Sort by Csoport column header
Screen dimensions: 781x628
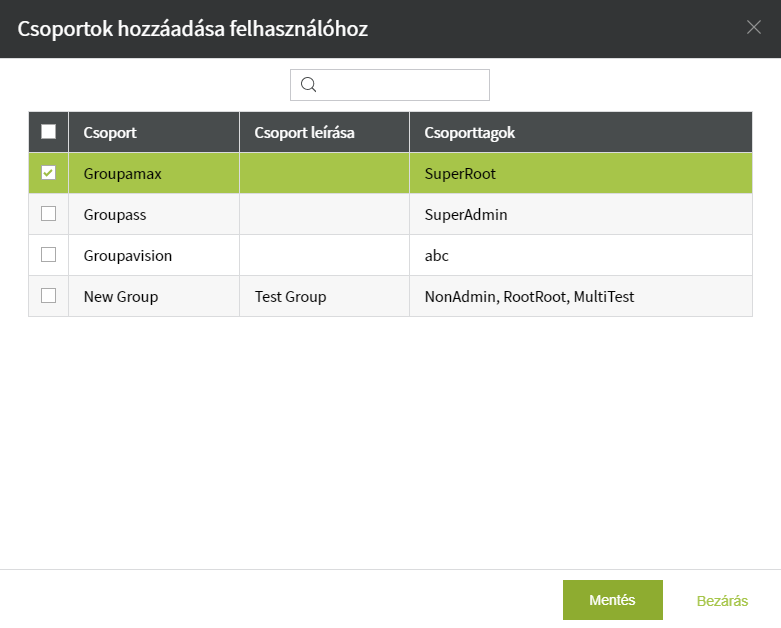pyautogui.click(x=154, y=132)
